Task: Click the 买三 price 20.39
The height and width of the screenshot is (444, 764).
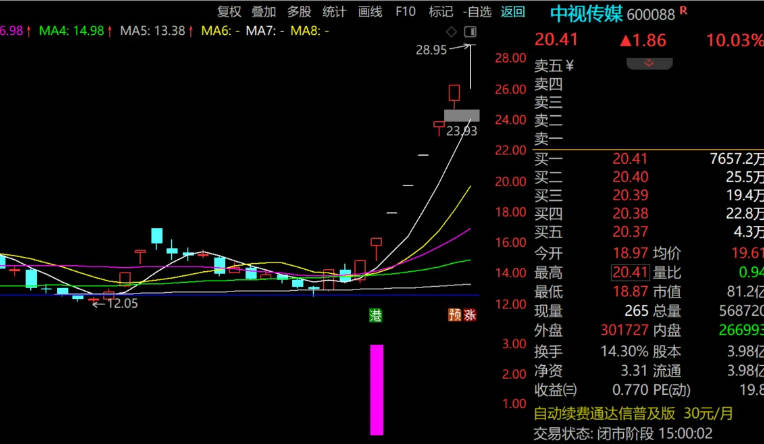Action: 630,195
